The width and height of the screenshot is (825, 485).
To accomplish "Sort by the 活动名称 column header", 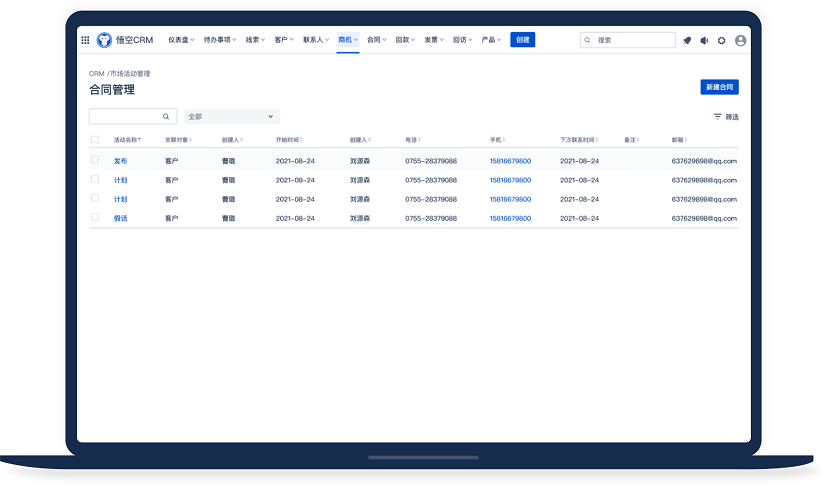I will coord(127,140).
